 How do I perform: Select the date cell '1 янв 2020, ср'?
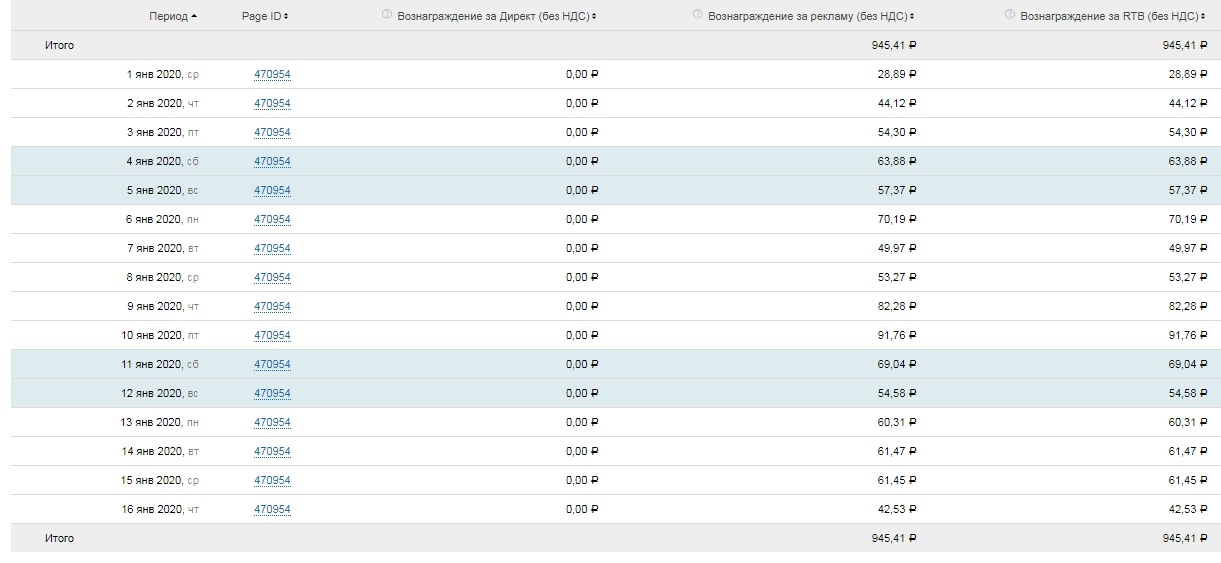pos(163,75)
